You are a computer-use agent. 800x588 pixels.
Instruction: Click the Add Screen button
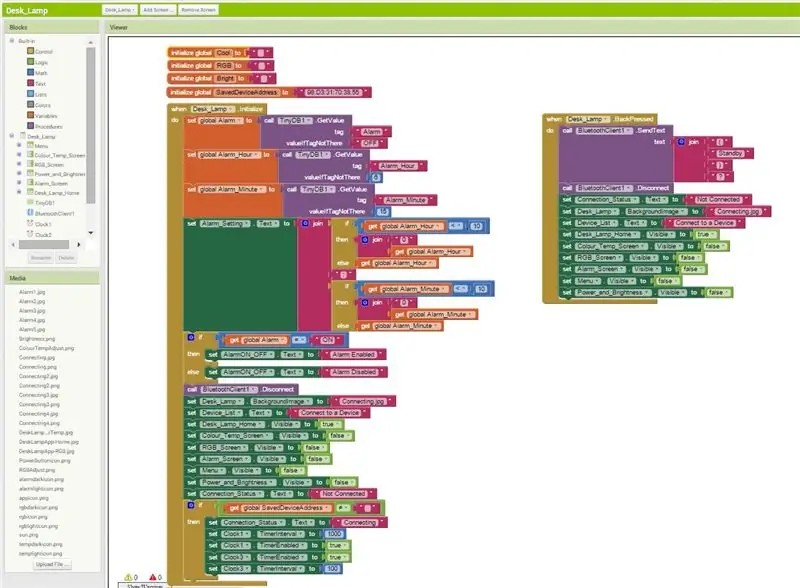pyautogui.click(x=158, y=10)
